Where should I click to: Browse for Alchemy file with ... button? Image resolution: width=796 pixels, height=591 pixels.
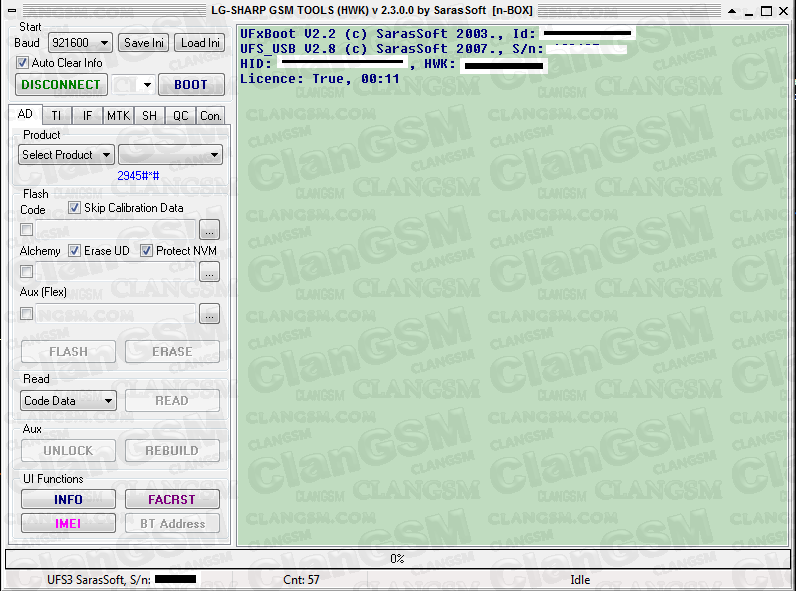click(209, 272)
